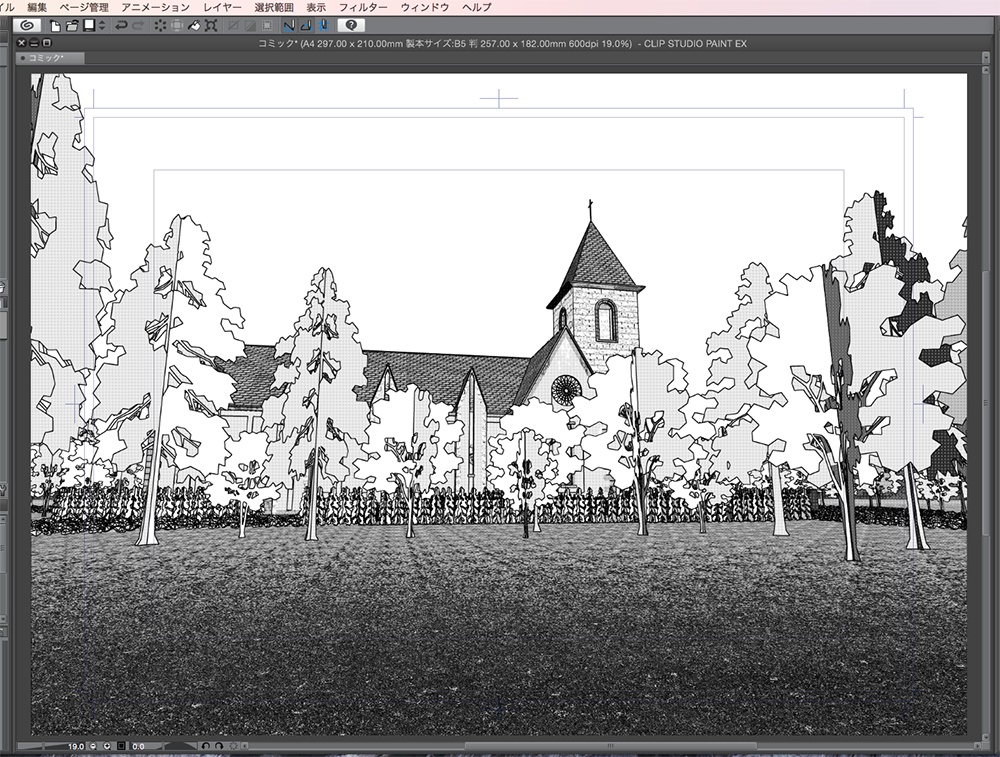The image size is (1000, 757).
Task: Open the ヘルプ menu
Action: click(476, 7)
